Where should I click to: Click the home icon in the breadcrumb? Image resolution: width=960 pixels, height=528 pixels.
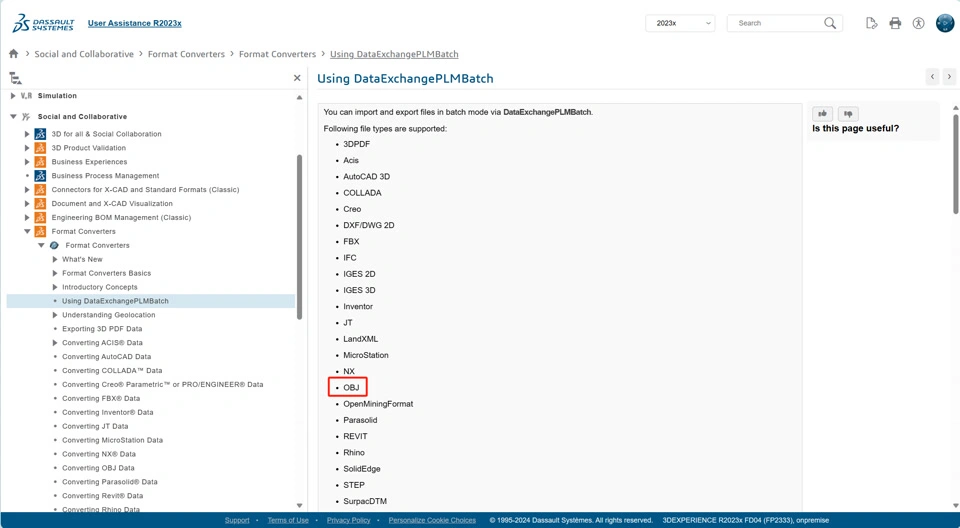point(13,54)
